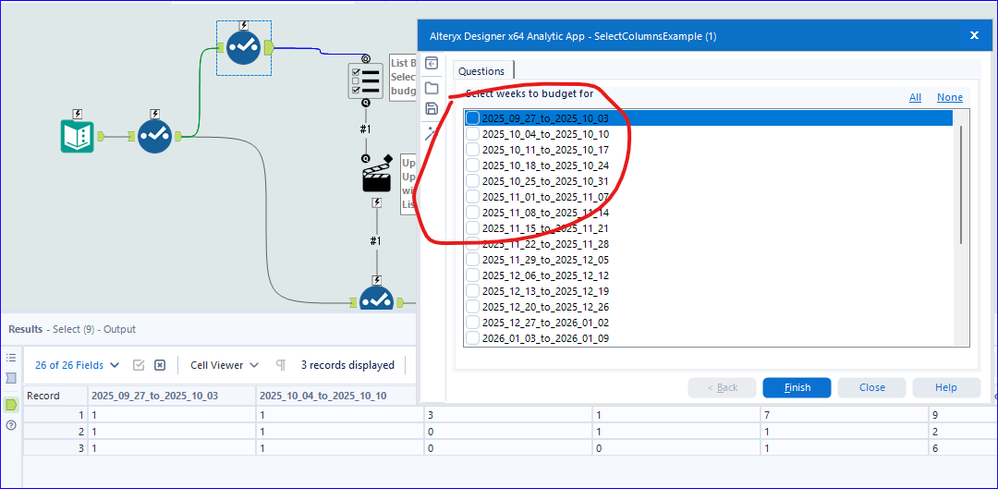Toggle the paragraph whitespace icon

pos(280,365)
